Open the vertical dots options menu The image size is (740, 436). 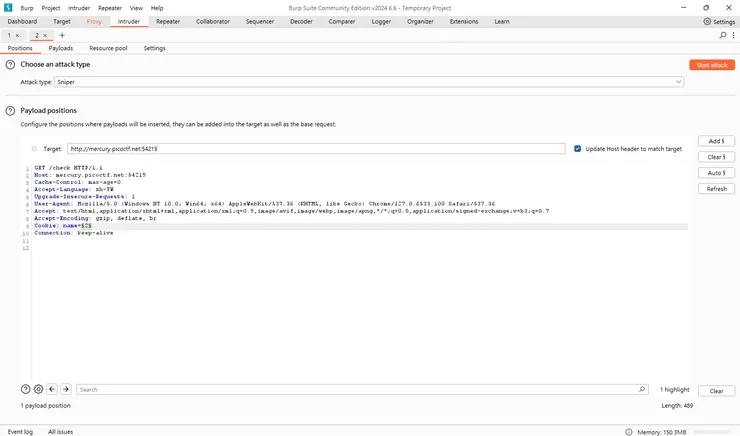click(x=733, y=35)
